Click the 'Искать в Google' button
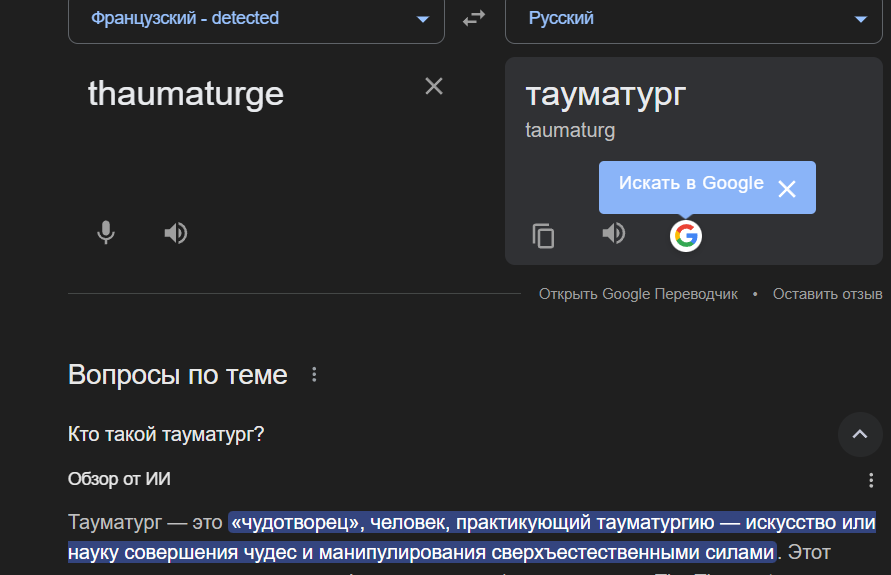This screenshot has height=575, width=891. (691, 184)
